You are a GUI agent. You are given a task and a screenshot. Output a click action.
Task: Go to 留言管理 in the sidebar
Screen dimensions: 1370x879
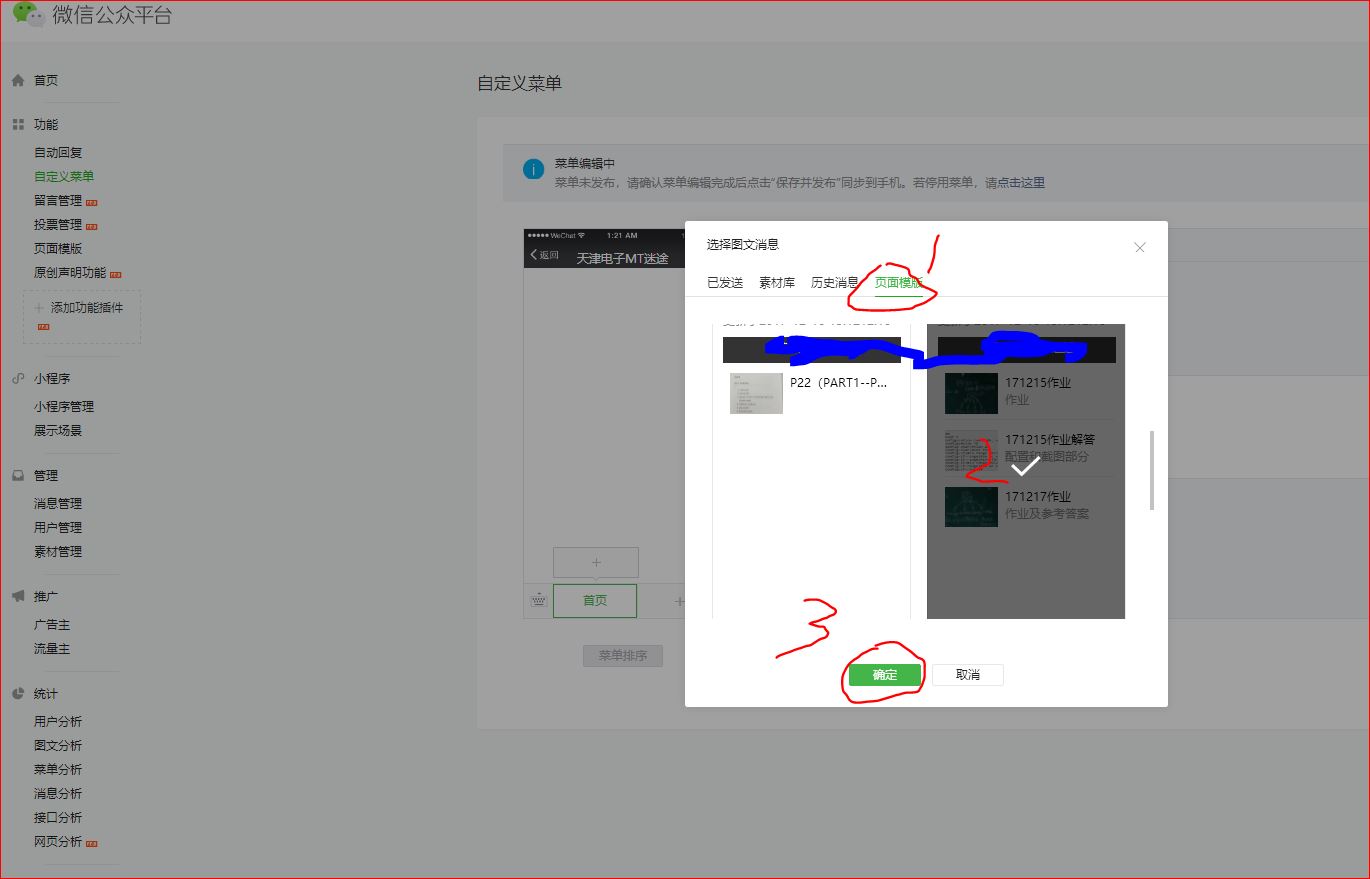[x=58, y=200]
